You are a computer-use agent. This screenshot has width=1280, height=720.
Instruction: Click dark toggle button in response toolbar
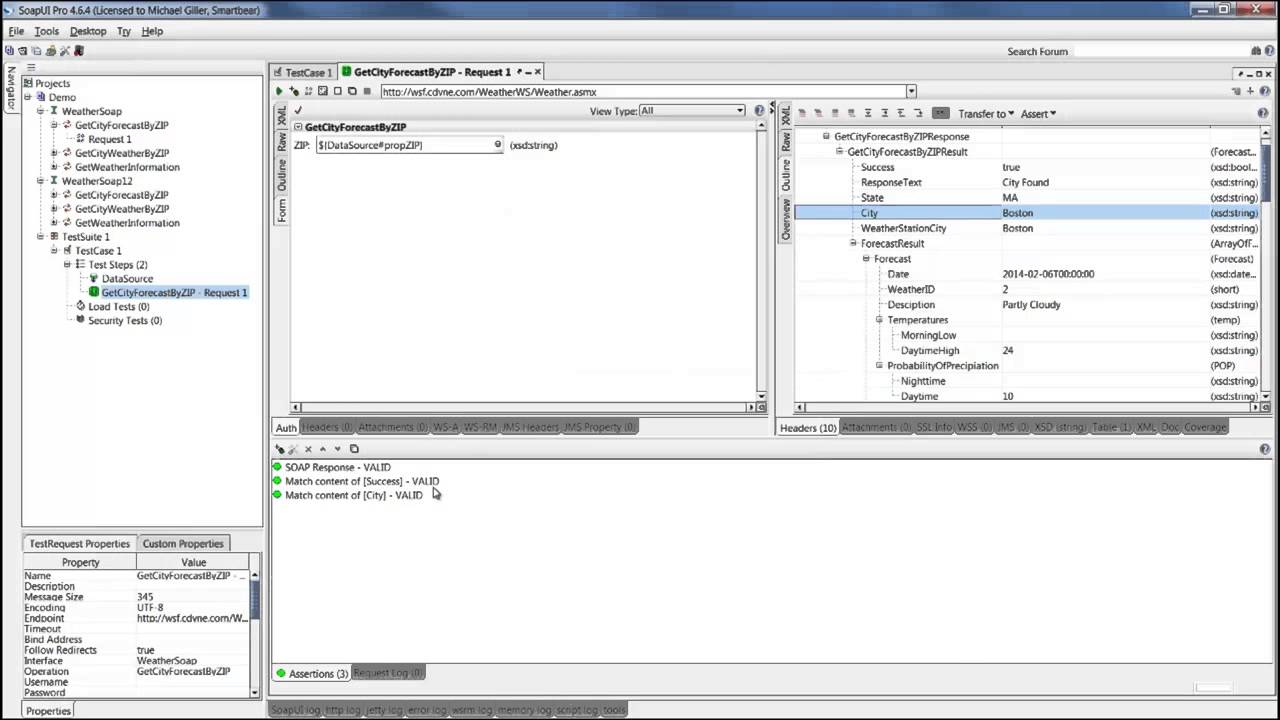[x=940, y=113]
